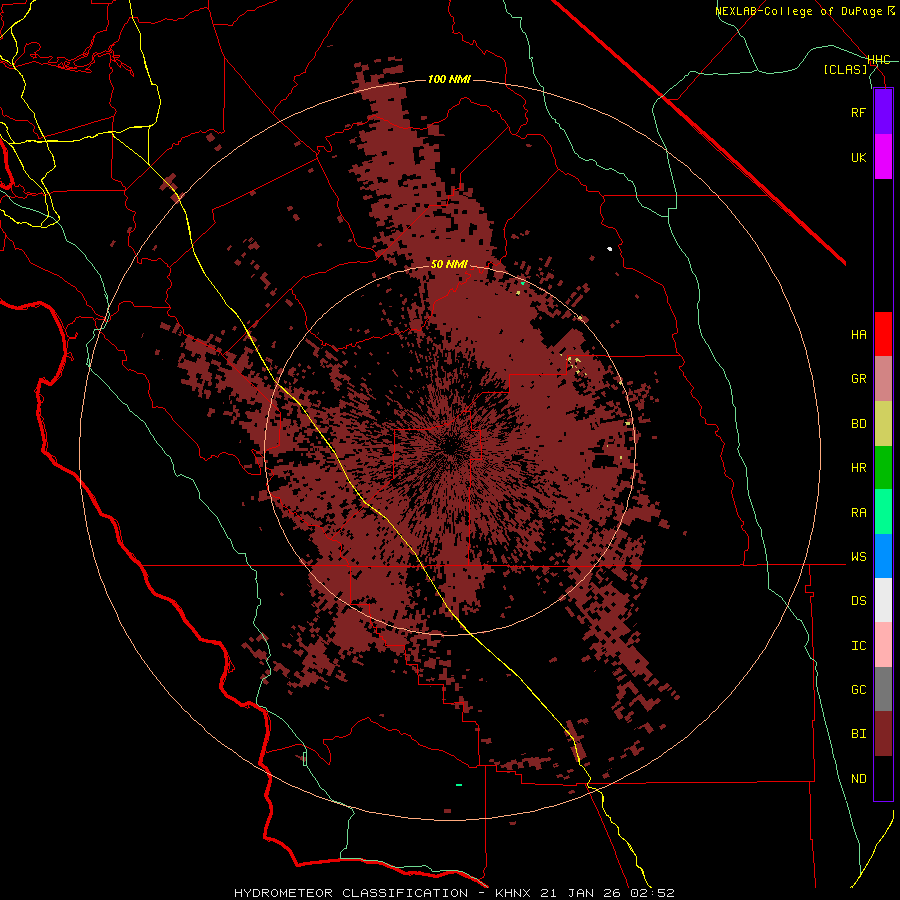This screenshot has width=900, height=900.
Task: Click the UK magenta legend swatch
Action: point(883,157)
